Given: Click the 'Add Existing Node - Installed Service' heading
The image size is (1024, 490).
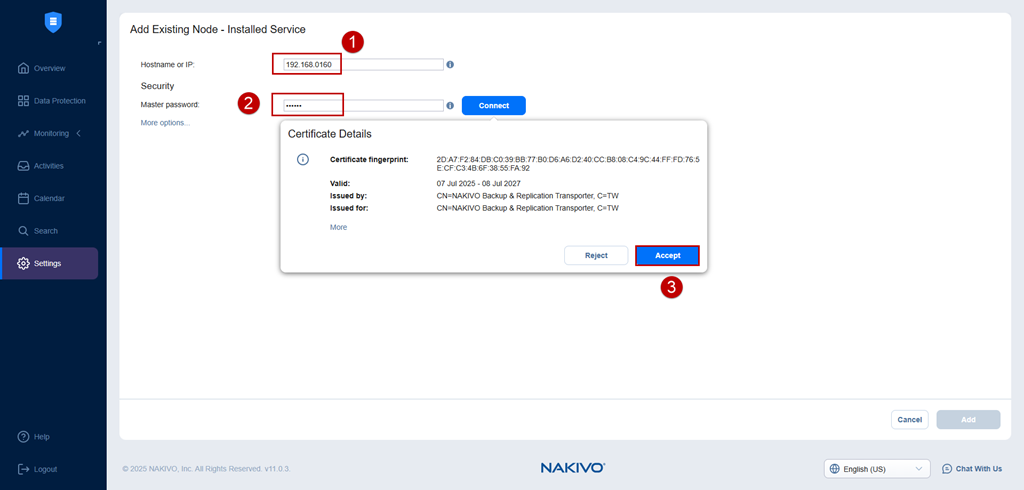Looking at the screenshot, I should pyautogui.click(x=217, y=29).
